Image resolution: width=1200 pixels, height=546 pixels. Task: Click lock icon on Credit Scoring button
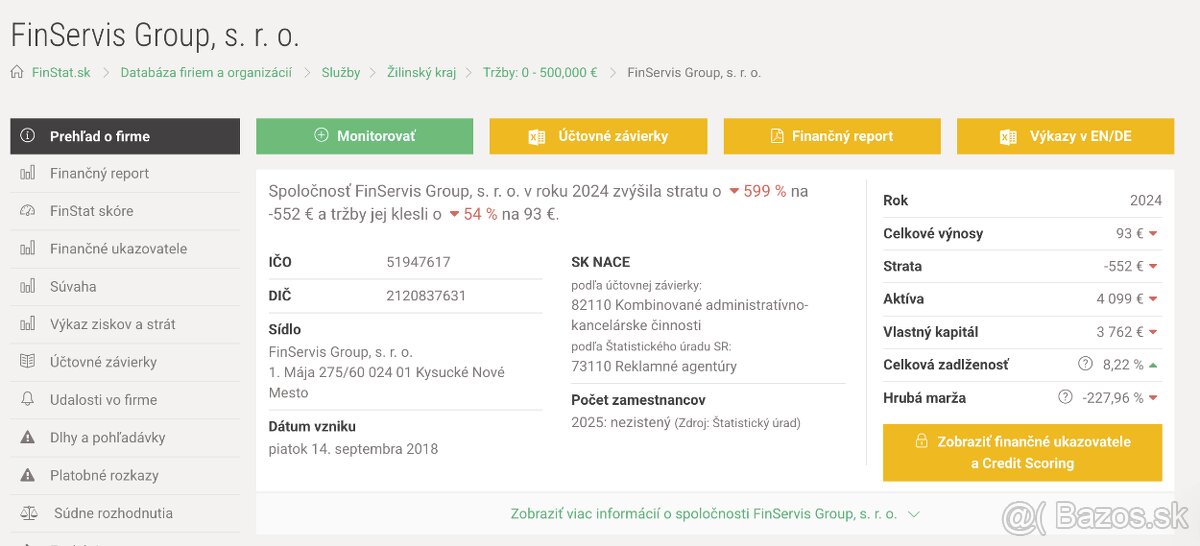(922, 441)
